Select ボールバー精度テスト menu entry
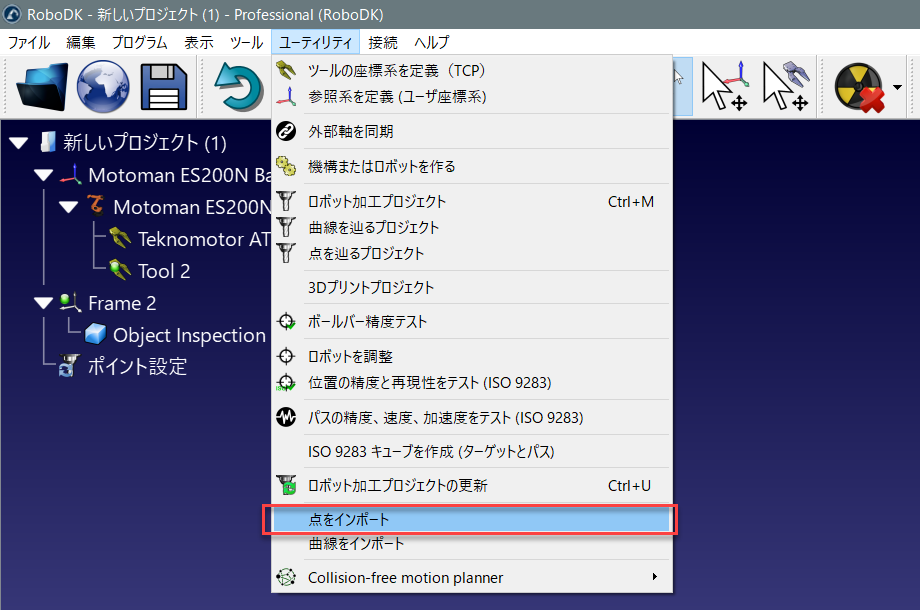The image size is (920, 610). point(472,321)
